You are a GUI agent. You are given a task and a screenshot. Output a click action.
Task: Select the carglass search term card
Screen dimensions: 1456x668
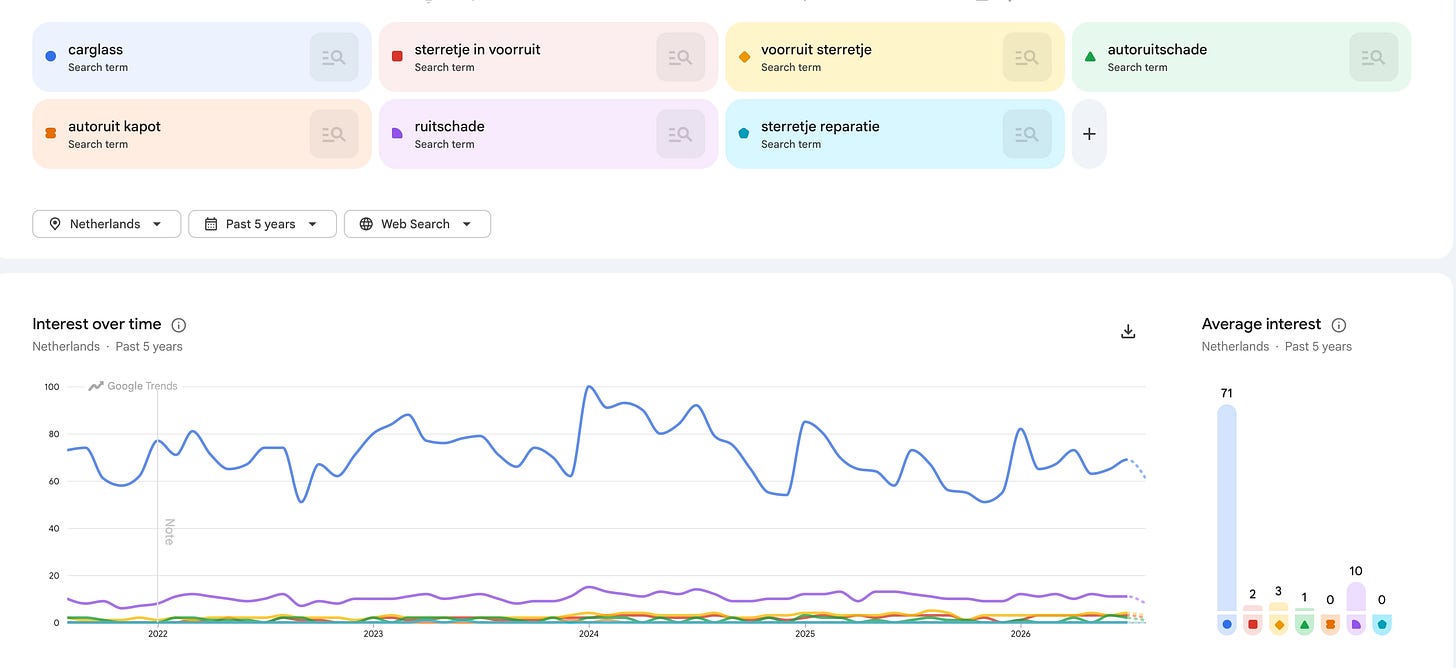(202, 57)
